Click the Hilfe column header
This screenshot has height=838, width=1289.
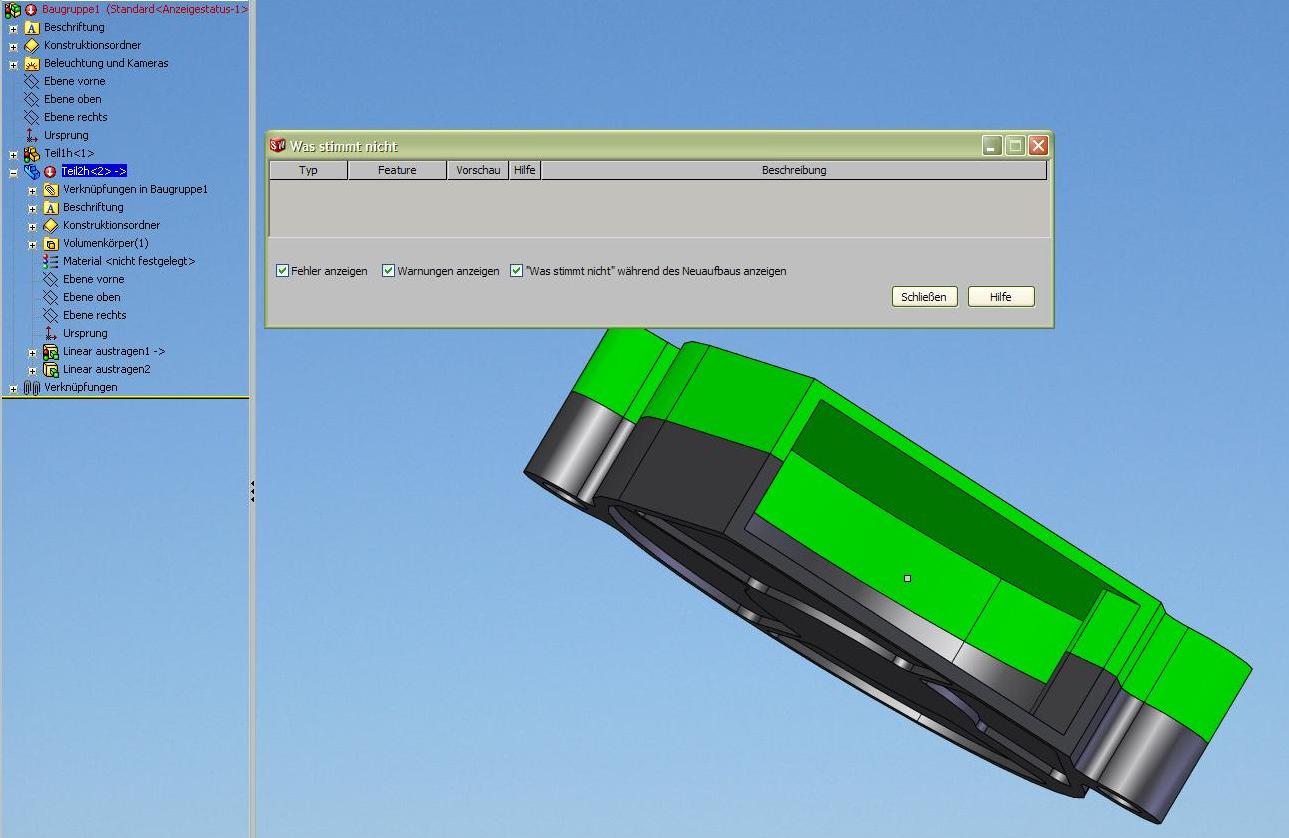point(525,170)
